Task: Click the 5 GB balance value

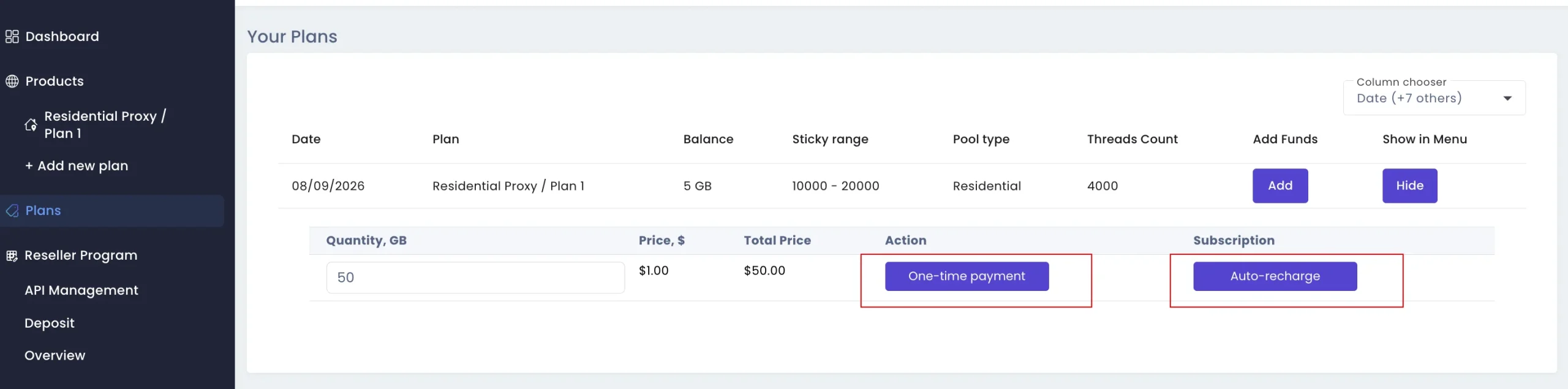Action: coord(698,186)
